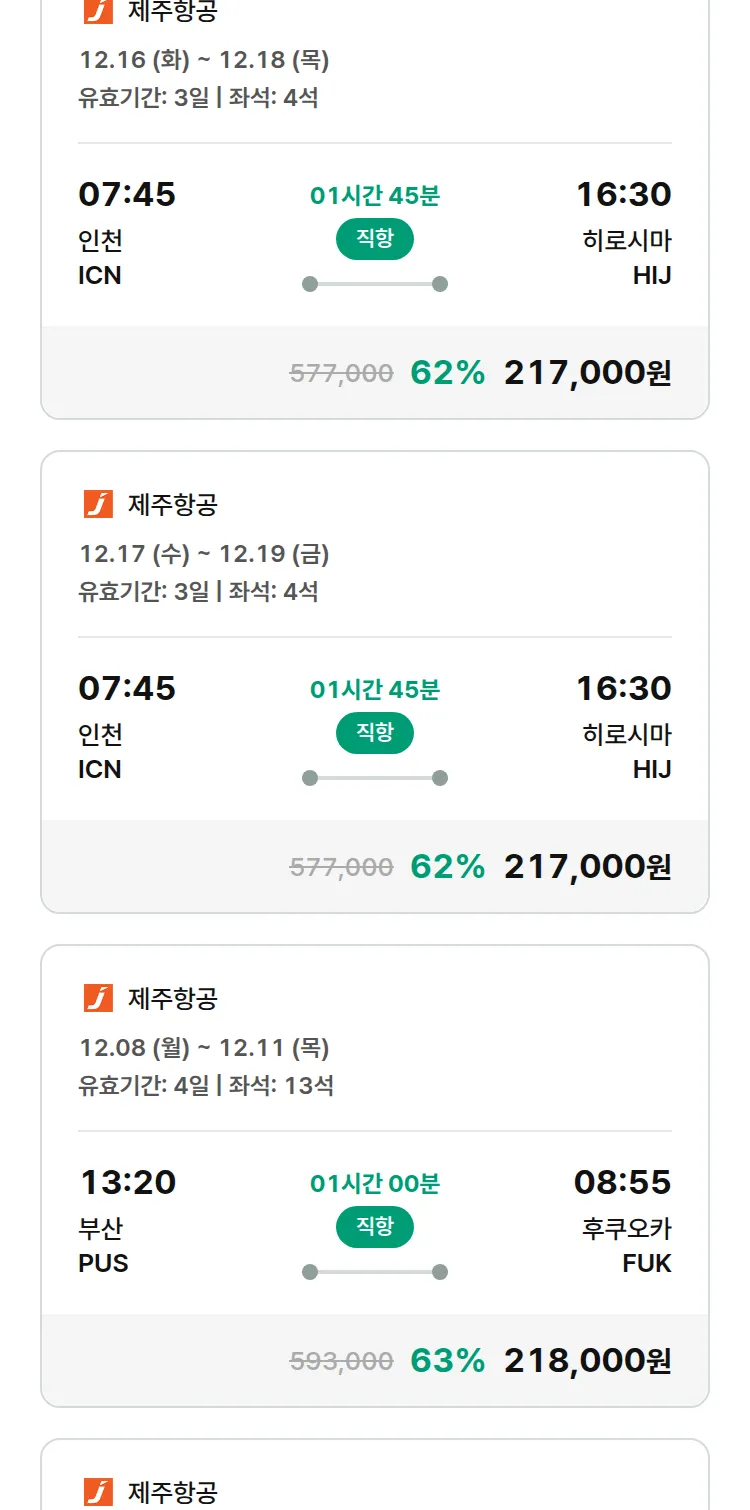Click the 63% discount label

pyautogui.click(x=447, y=1361)
